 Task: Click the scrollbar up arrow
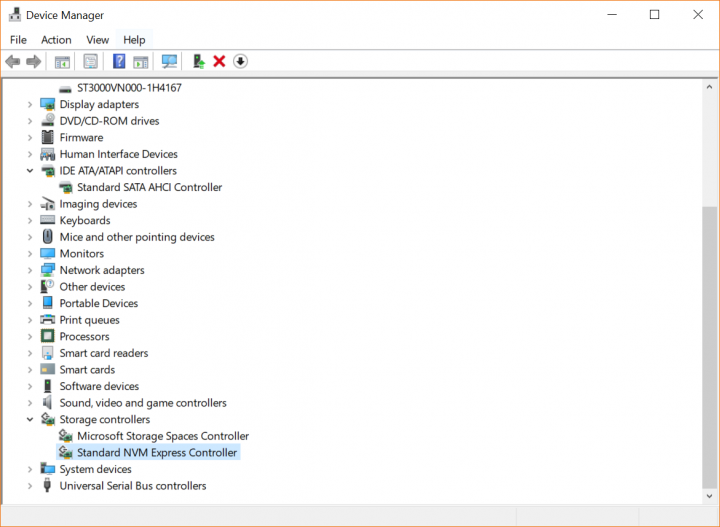(x=709, y=87)
